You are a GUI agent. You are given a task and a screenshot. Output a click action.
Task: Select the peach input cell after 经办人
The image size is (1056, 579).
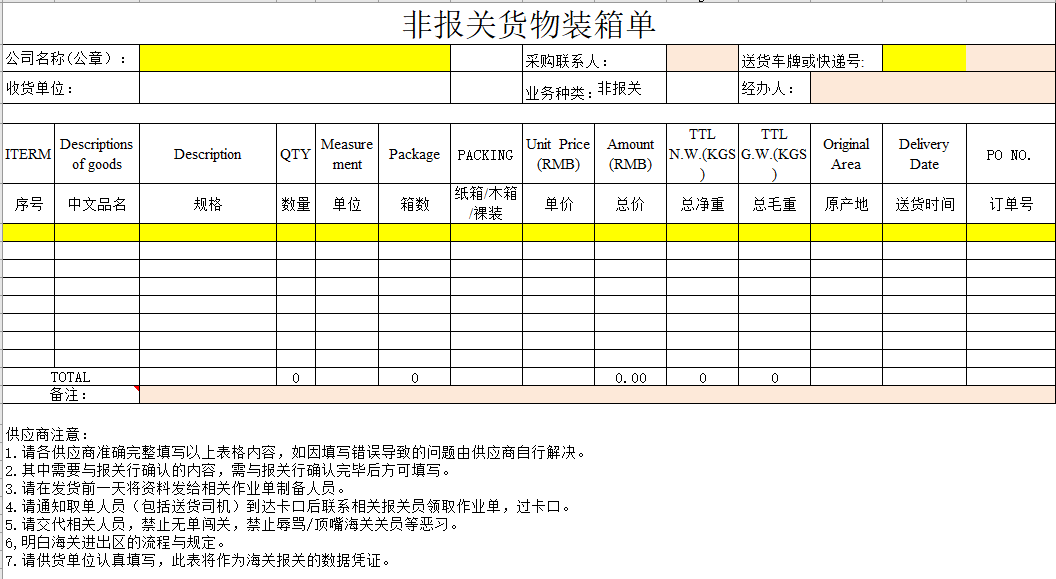coord(932,89)
